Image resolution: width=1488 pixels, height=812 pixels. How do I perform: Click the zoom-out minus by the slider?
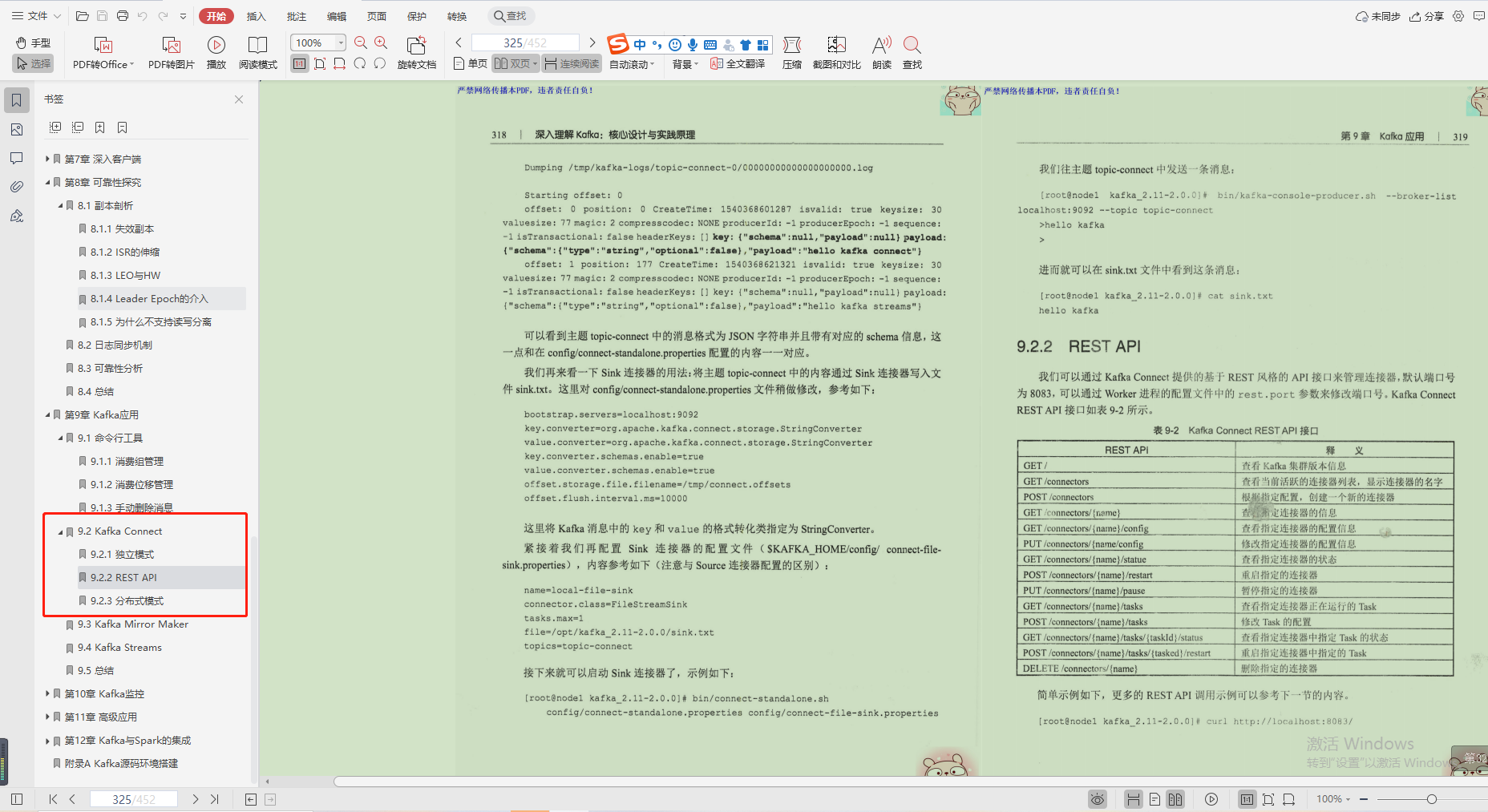click(x=1363, y=799)
